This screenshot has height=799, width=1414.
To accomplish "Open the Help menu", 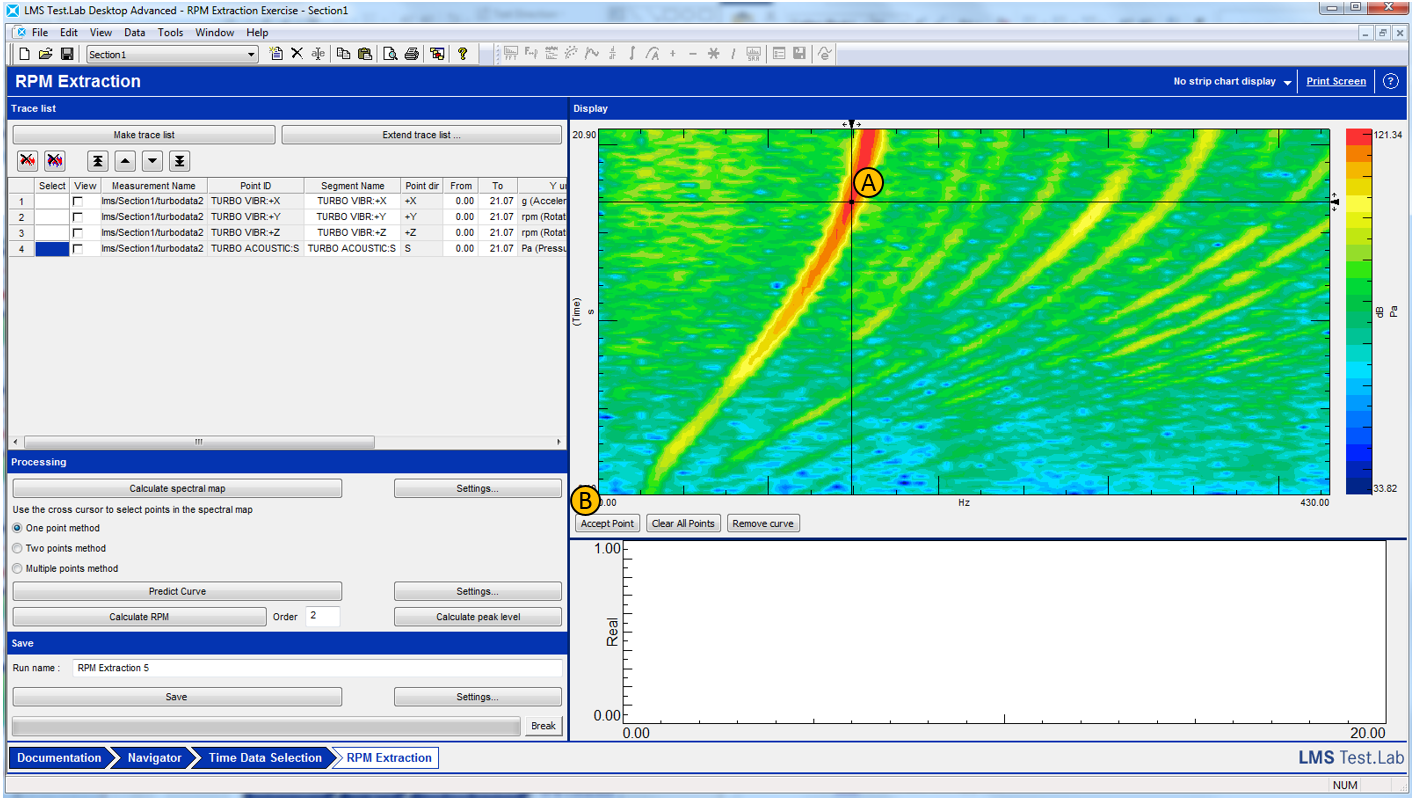I will click(x=257, y=33).
